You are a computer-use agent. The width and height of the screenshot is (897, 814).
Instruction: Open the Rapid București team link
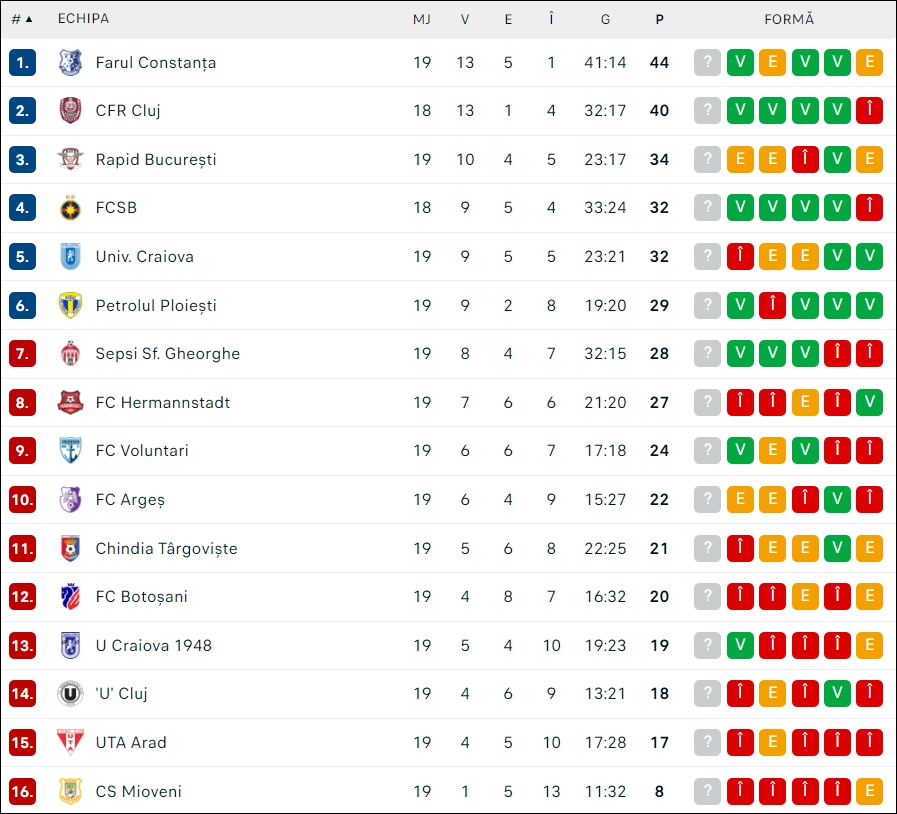[156, 160]
